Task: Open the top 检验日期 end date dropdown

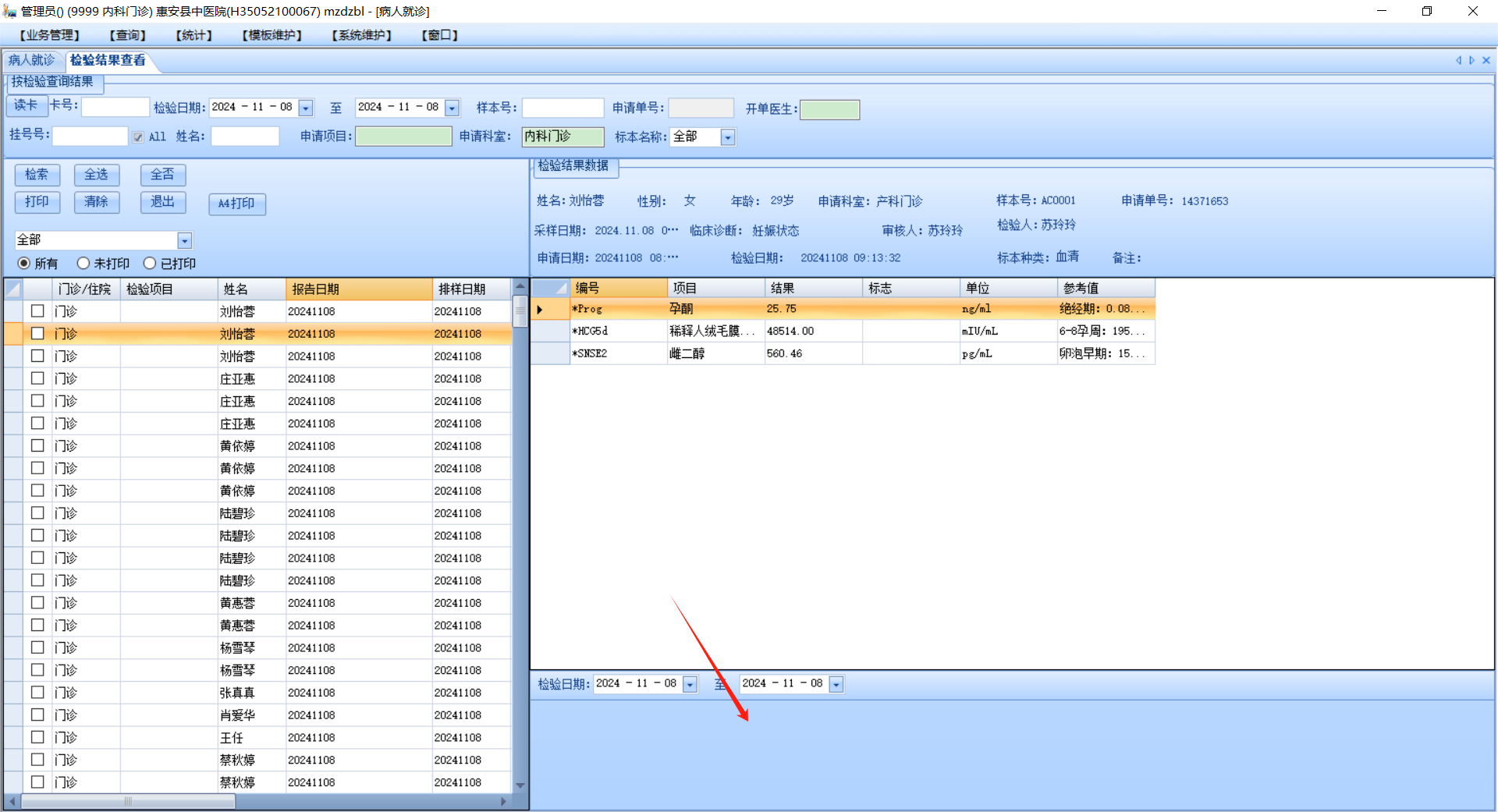Action: click(453, 108)
